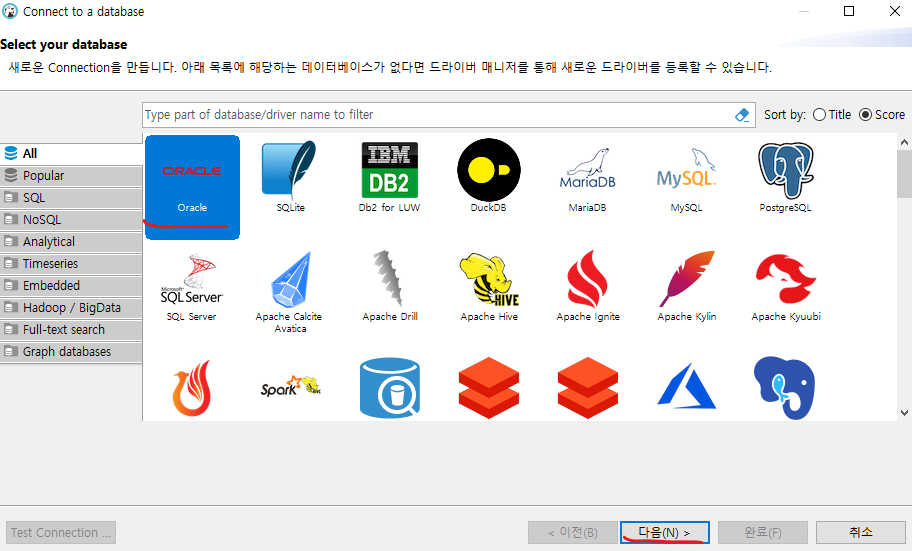Click the driver list scrollbar thumb
912x551 pixels.
pyautogui.click(x=904, y=175)
